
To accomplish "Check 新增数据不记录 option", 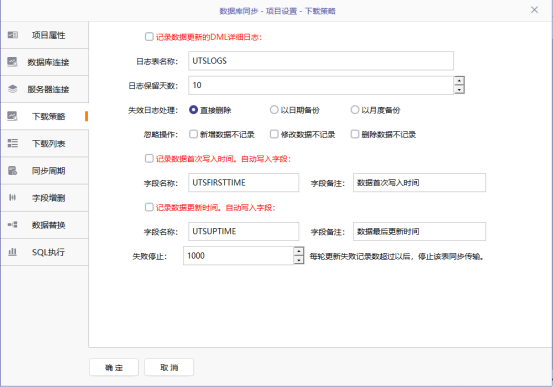I will pyautogui.click(x=193, y=134).
